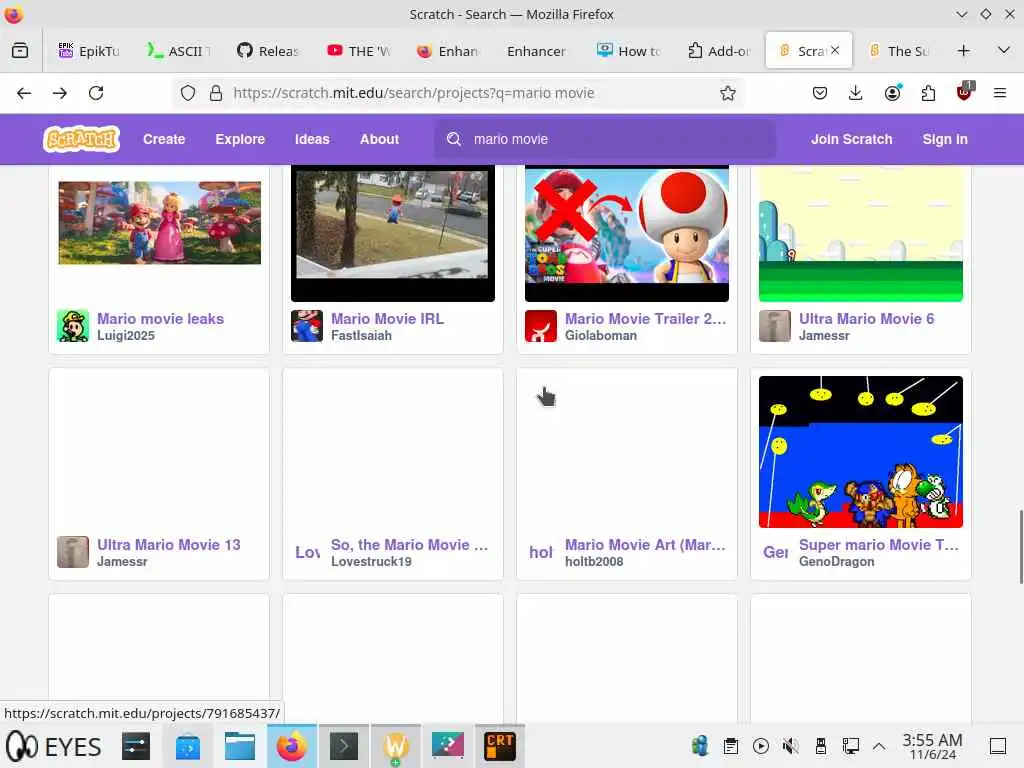Open the Create menu item

click(164, 139)
